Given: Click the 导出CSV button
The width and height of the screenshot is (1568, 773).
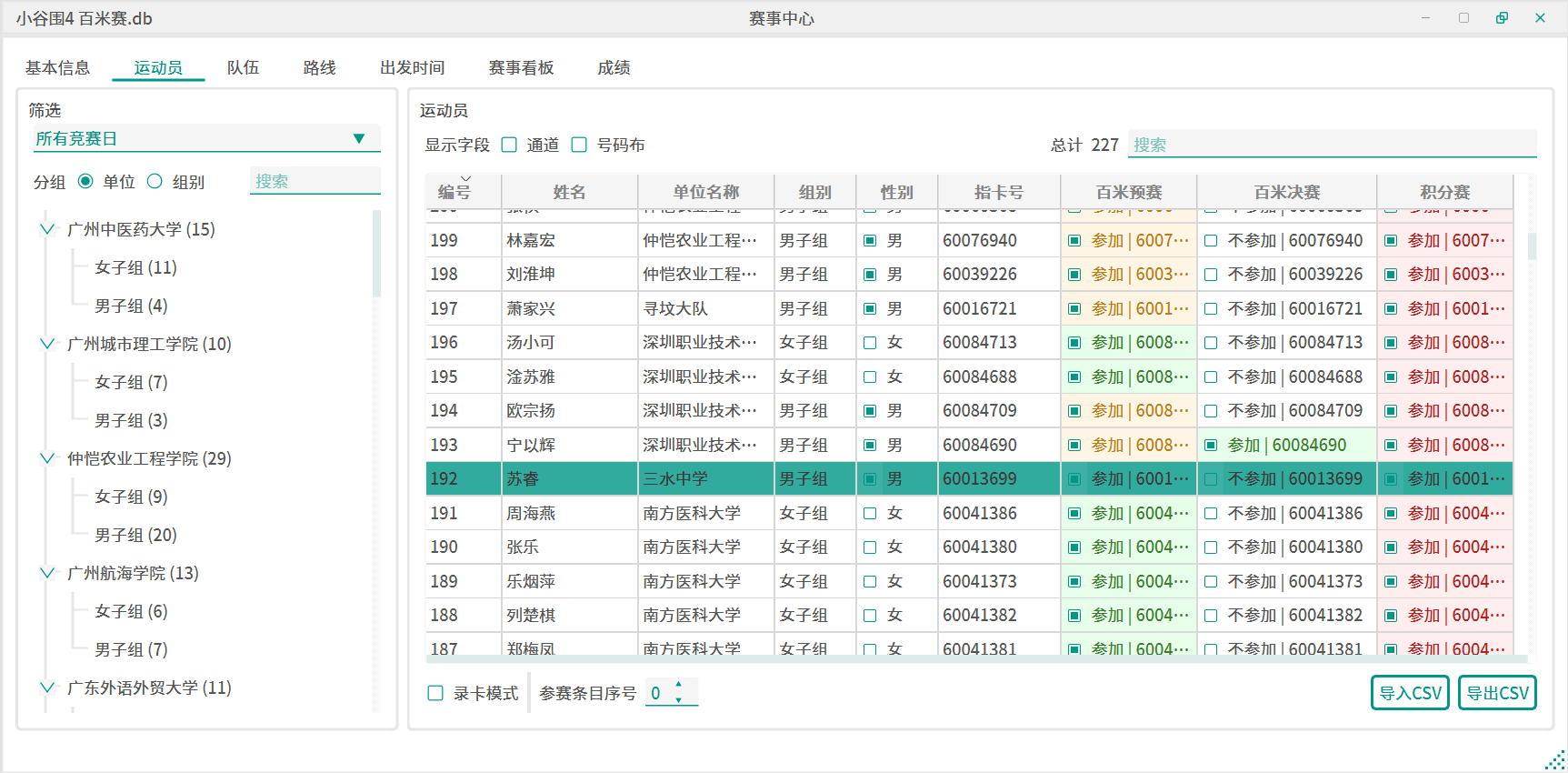Looking at the screenshot, I should 1497,693.
